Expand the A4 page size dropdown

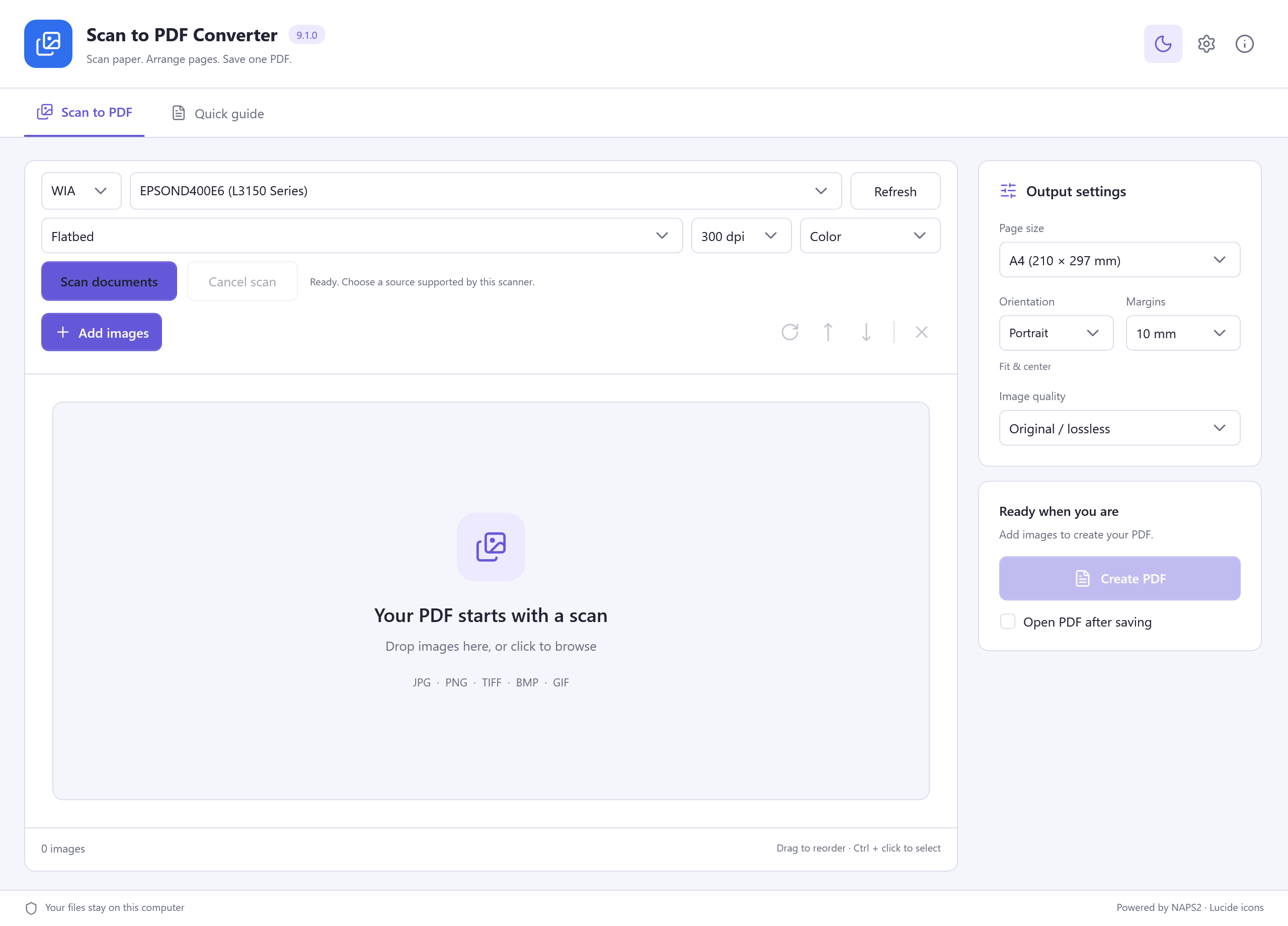(x=1119, y=260)
